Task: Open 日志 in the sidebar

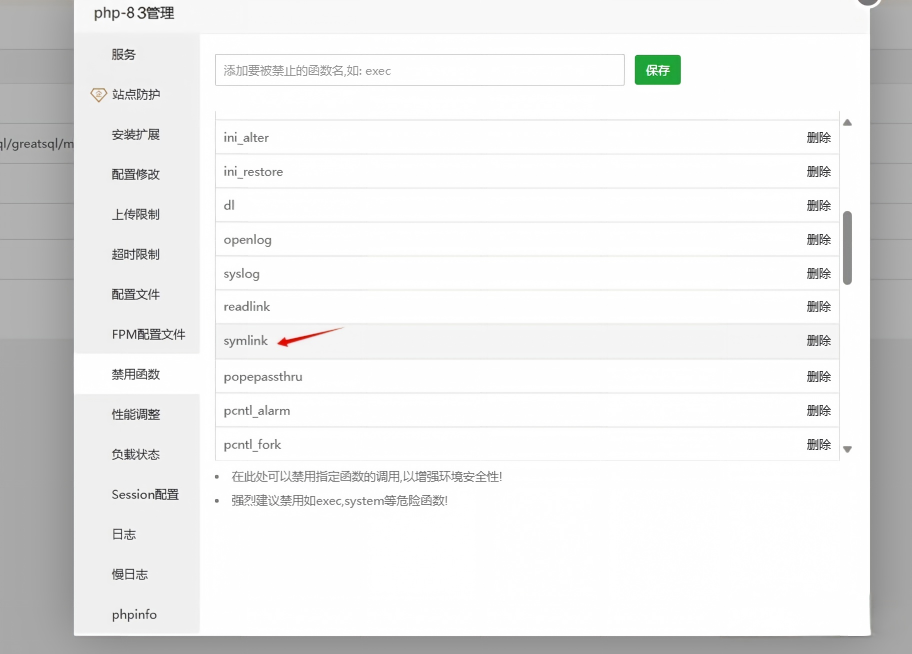Action: pyautogui.click(x=123, y=534)
